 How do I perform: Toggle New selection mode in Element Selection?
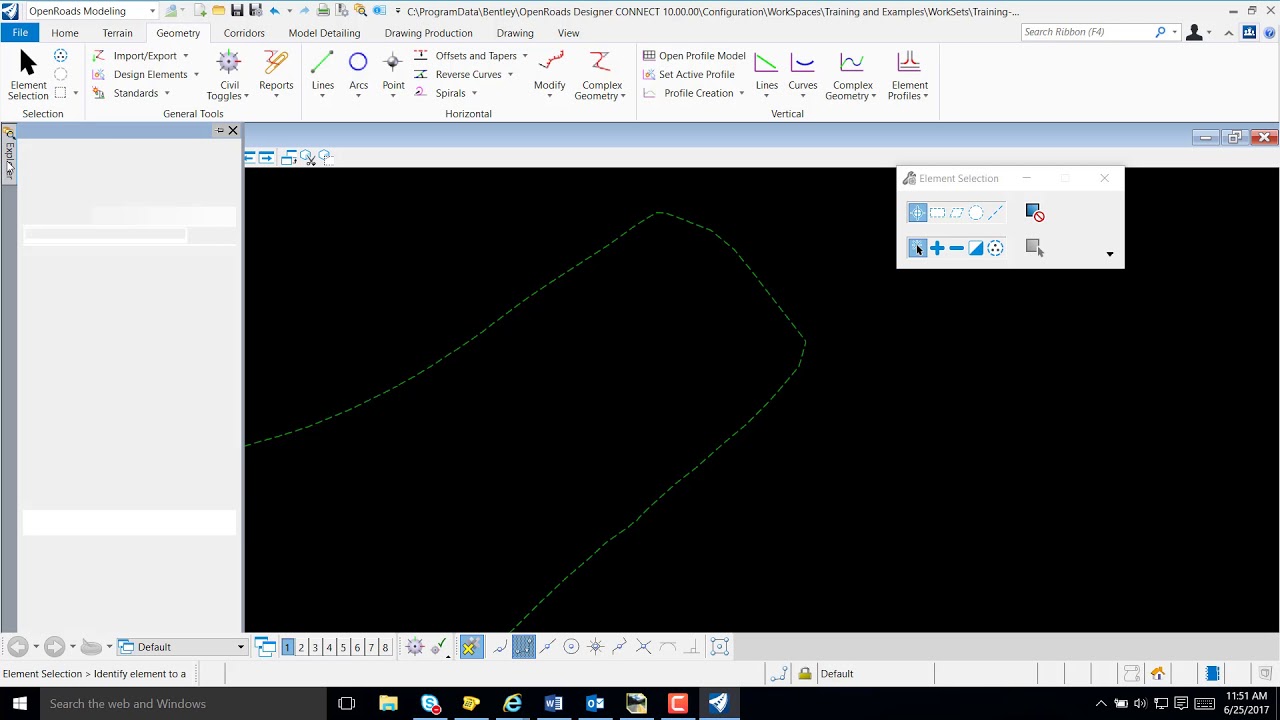917,248
